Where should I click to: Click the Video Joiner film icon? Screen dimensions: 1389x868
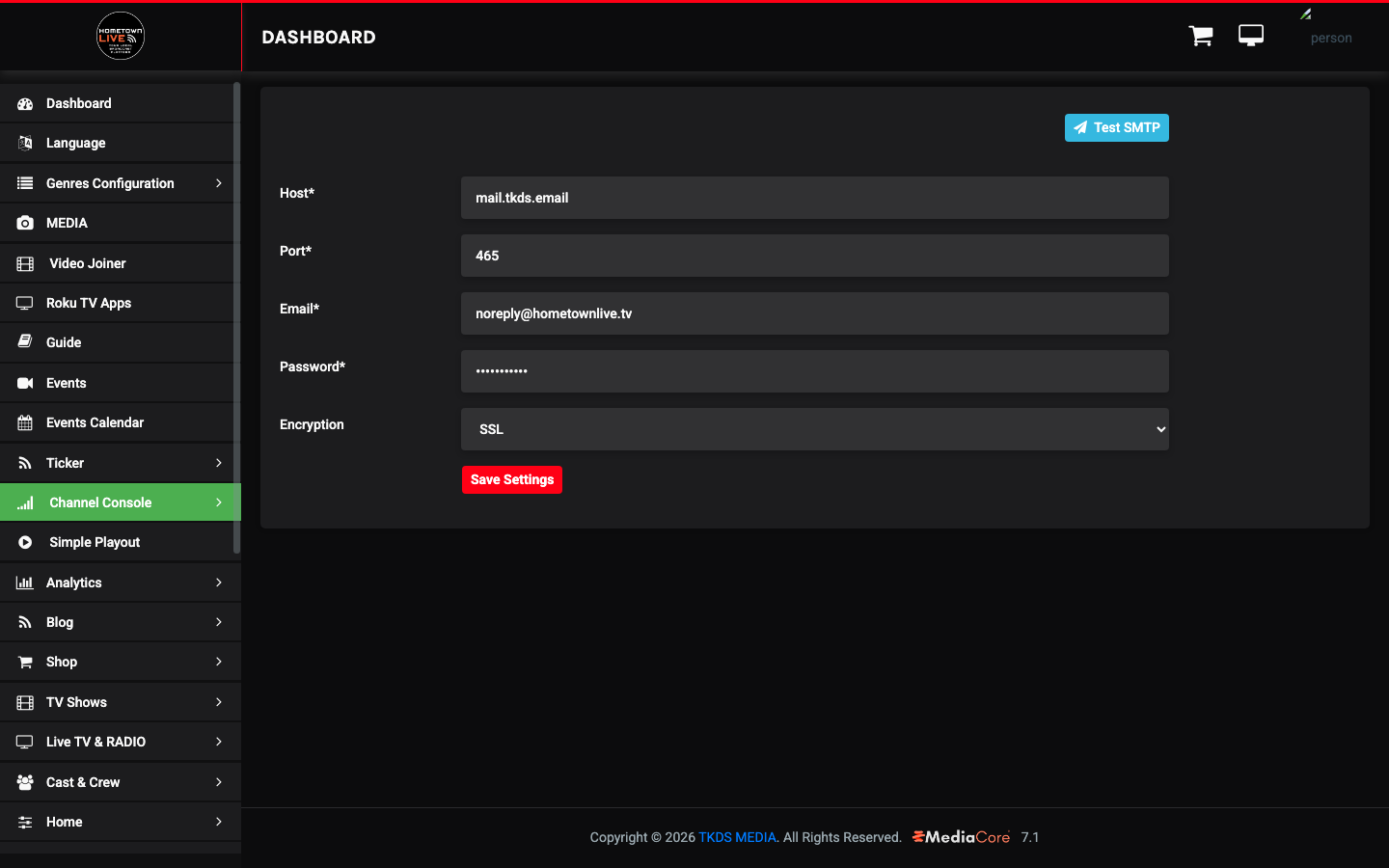(x=25, y=263)
